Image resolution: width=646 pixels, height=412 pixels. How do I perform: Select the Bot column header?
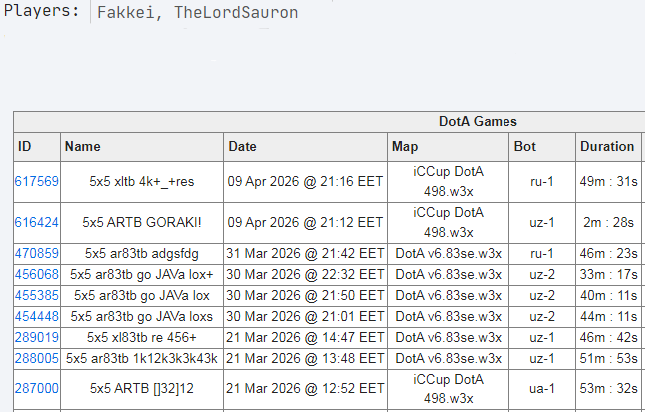[525, 146]
